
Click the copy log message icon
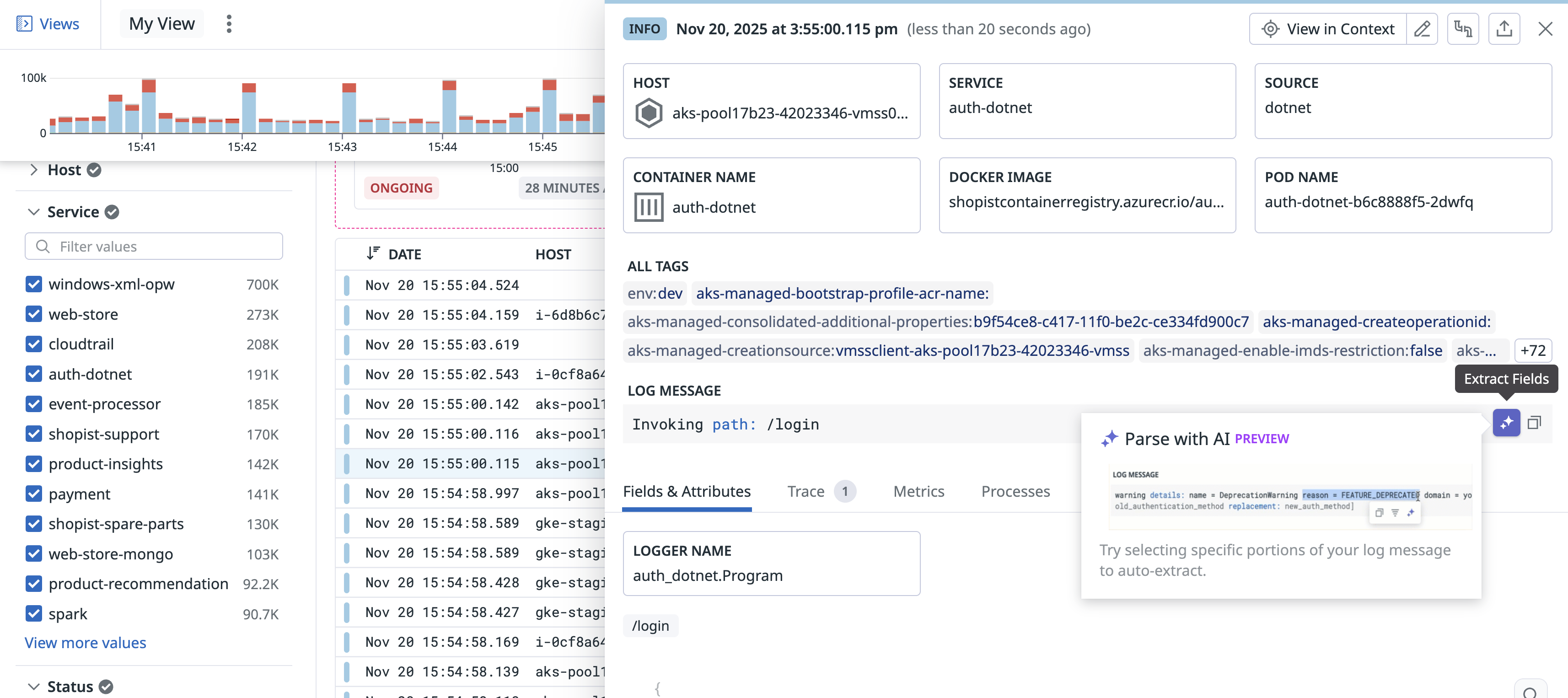pos(1534,423)
